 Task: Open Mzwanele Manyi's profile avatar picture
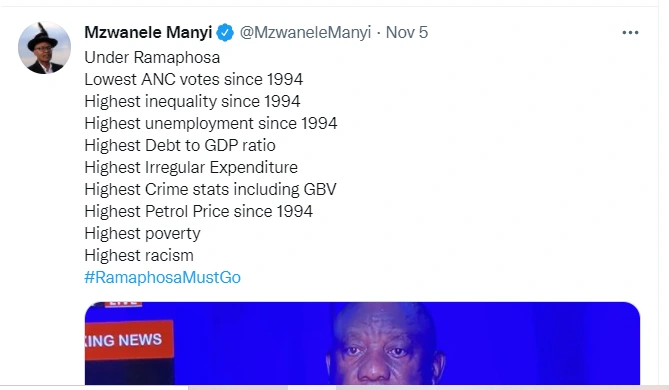click(x=44, y=48)
